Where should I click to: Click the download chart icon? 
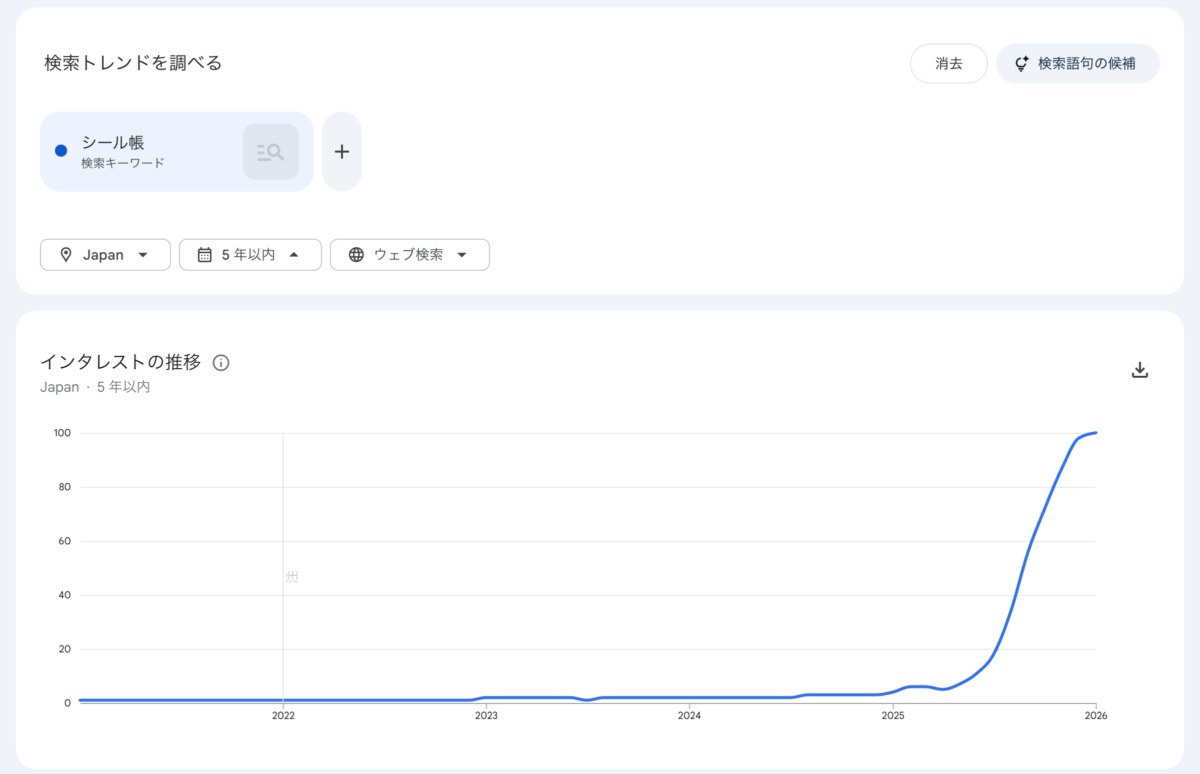[x=1139, y=370]
